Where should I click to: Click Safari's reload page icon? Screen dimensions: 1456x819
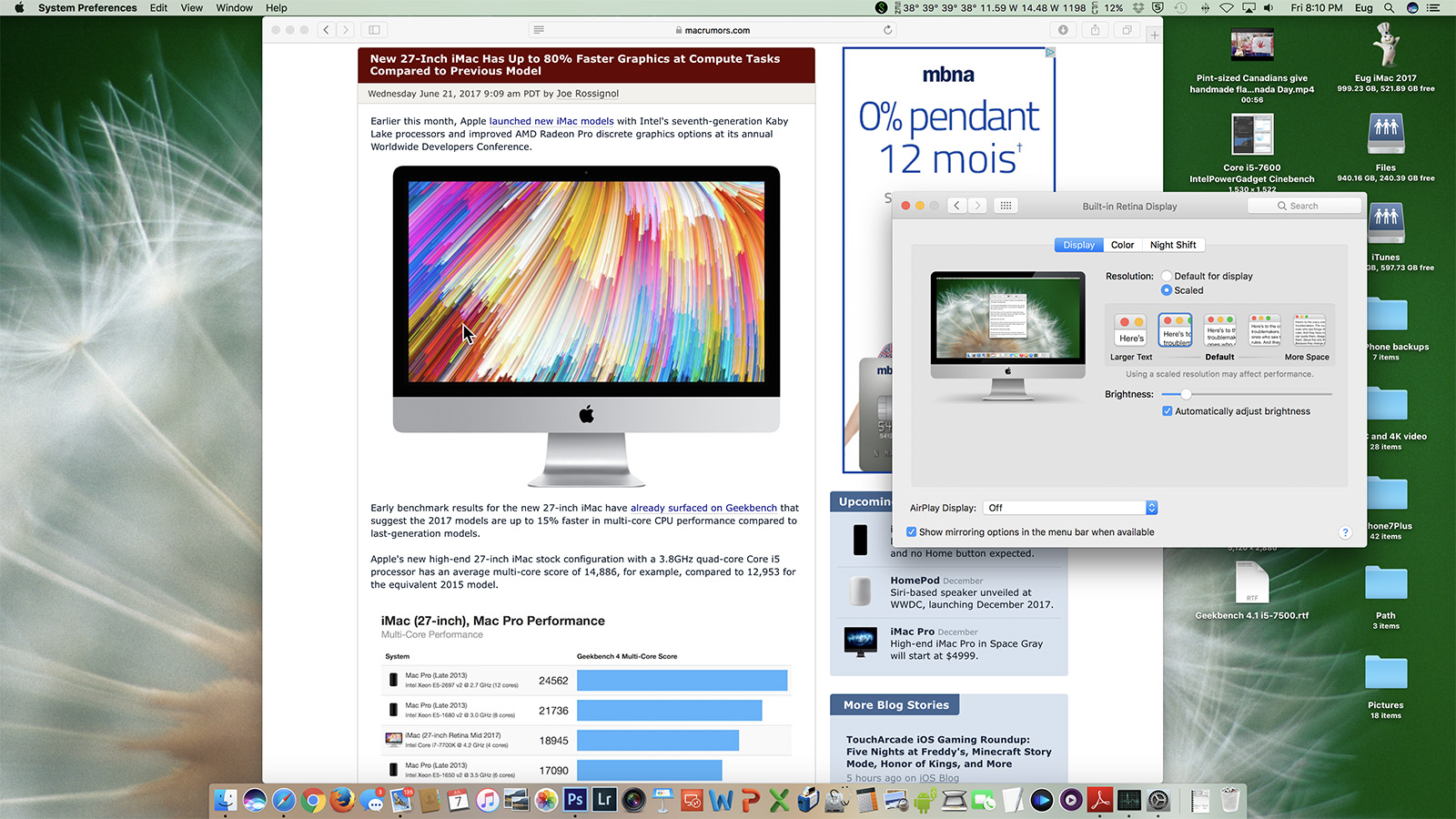coord(887,30)
